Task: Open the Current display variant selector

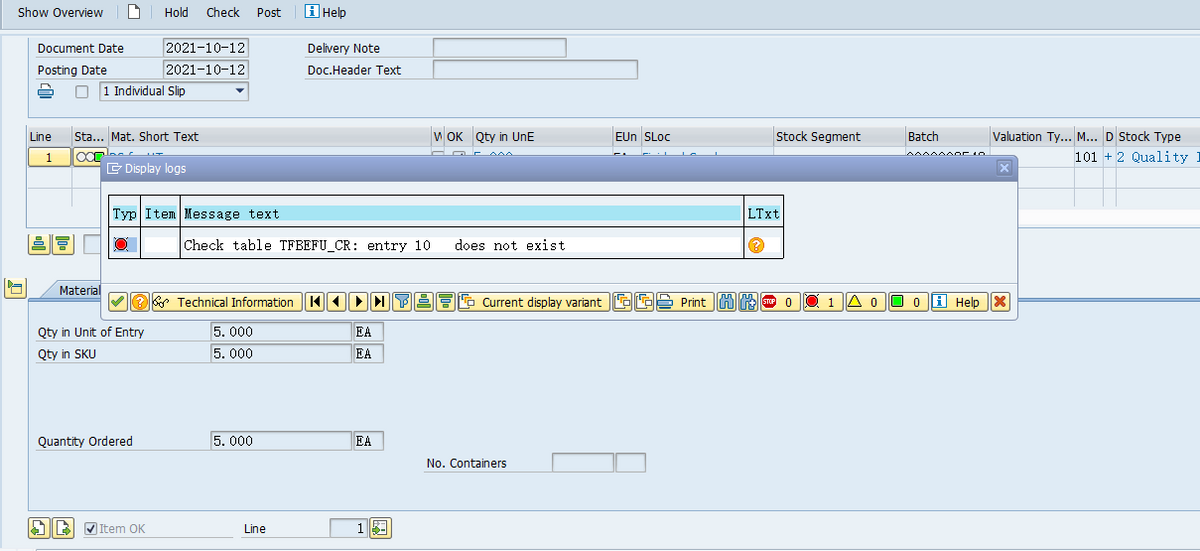Action: coord(533,302)
